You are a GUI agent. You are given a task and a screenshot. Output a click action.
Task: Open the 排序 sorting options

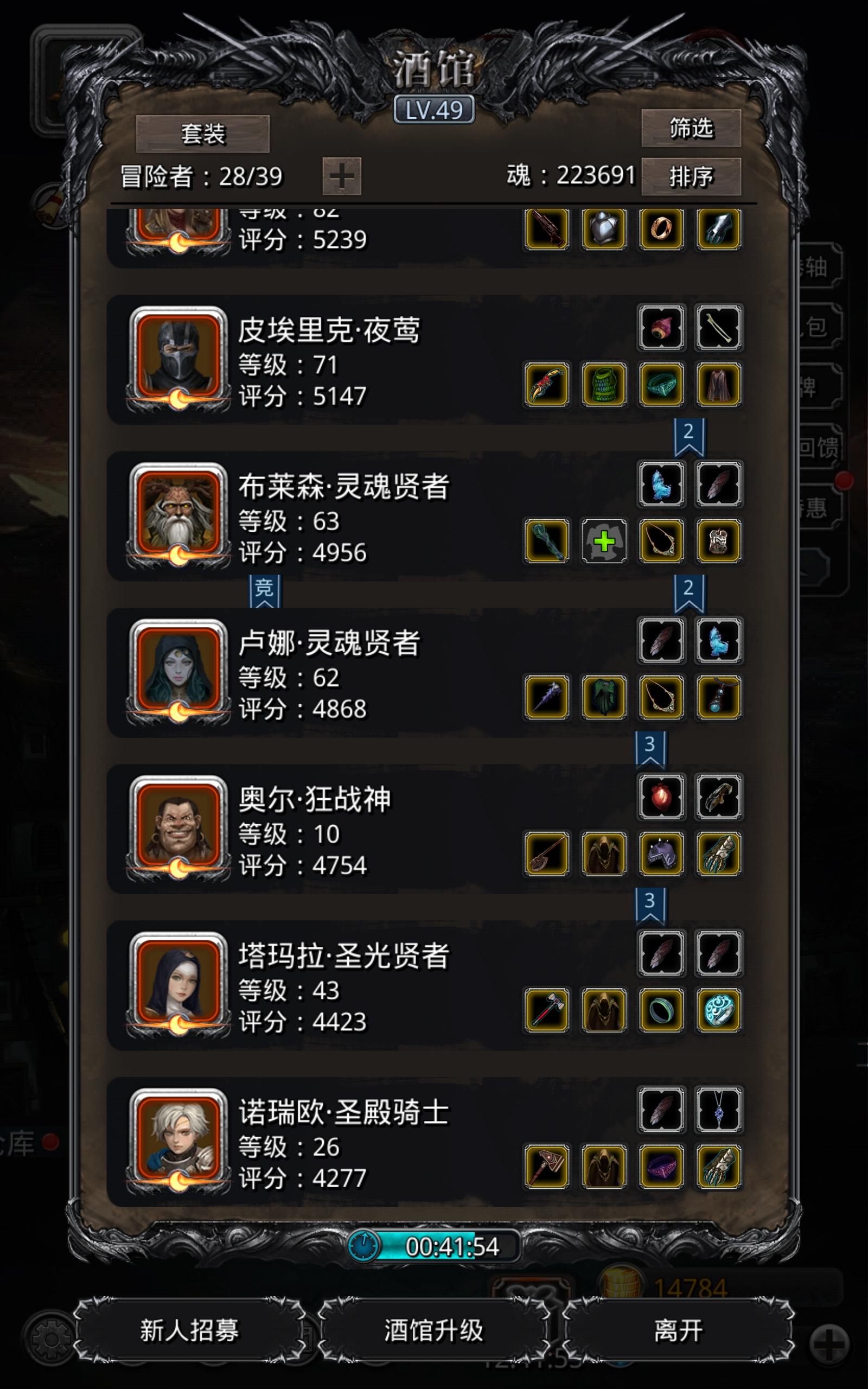(691, 177)
